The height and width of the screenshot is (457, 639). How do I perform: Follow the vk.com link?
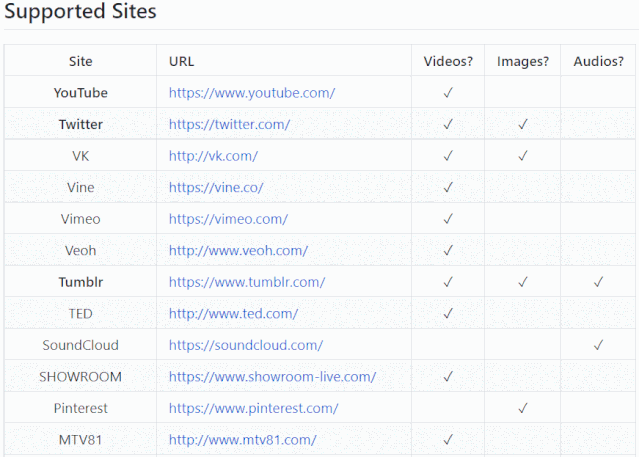(x=213, y=156)
